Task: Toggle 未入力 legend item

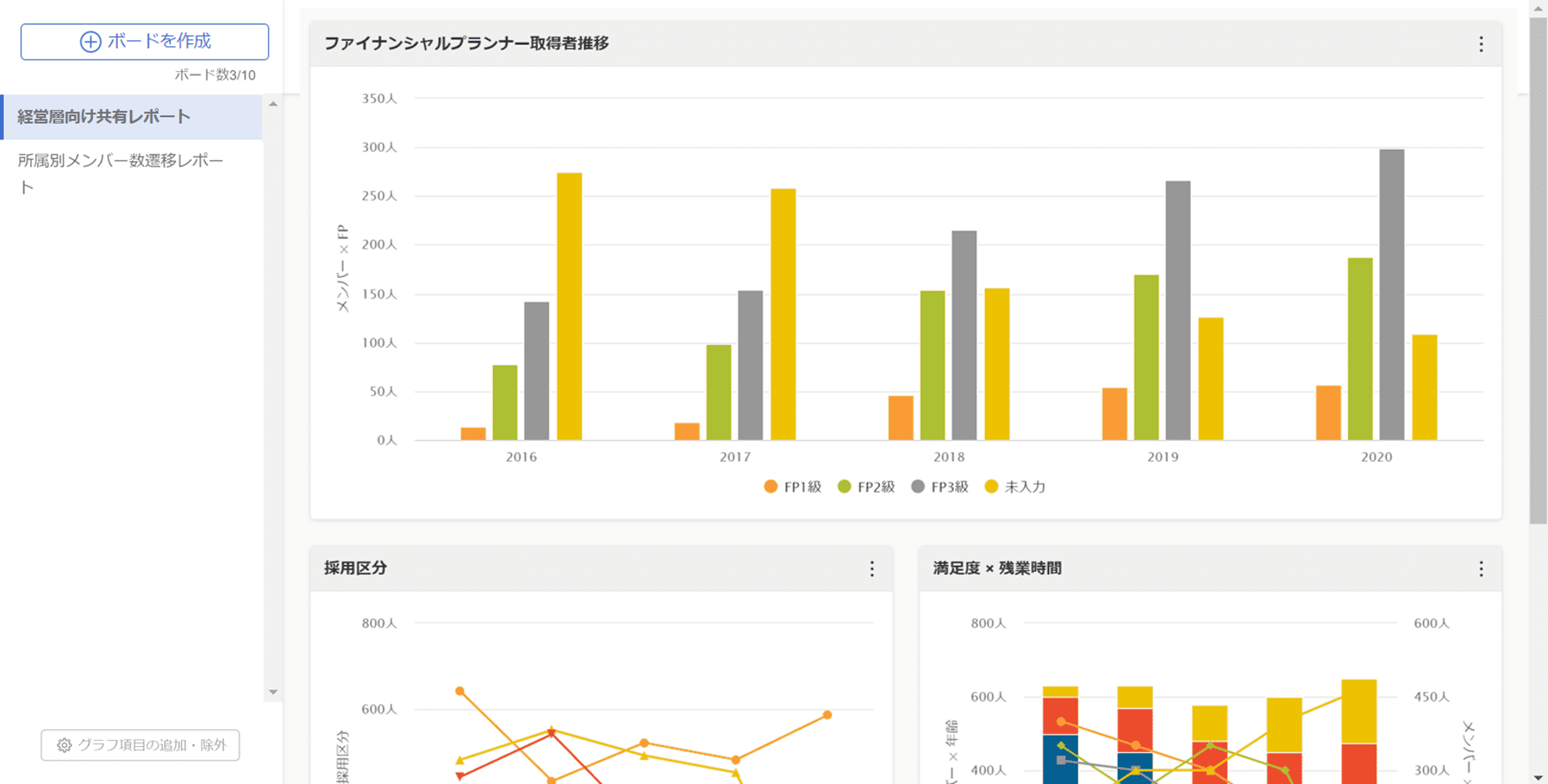Action: pos(1015,487)
